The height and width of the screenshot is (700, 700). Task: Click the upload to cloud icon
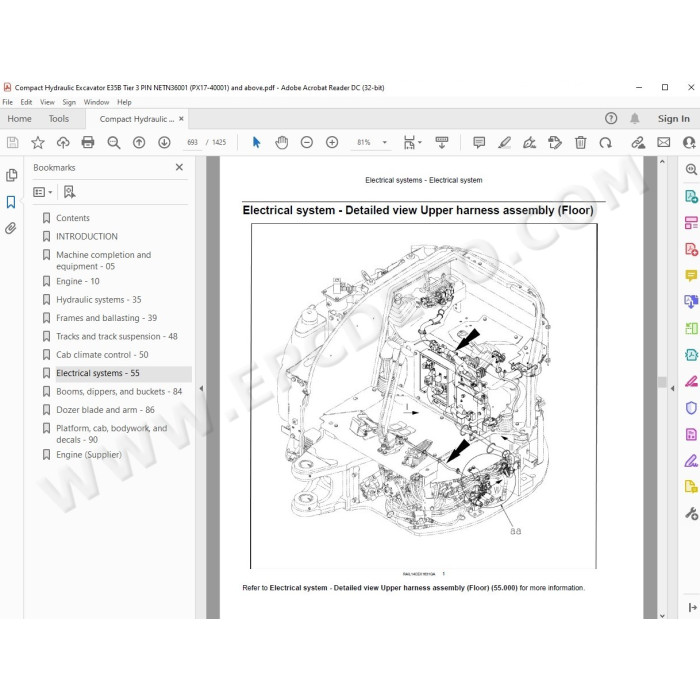point(63,142)
